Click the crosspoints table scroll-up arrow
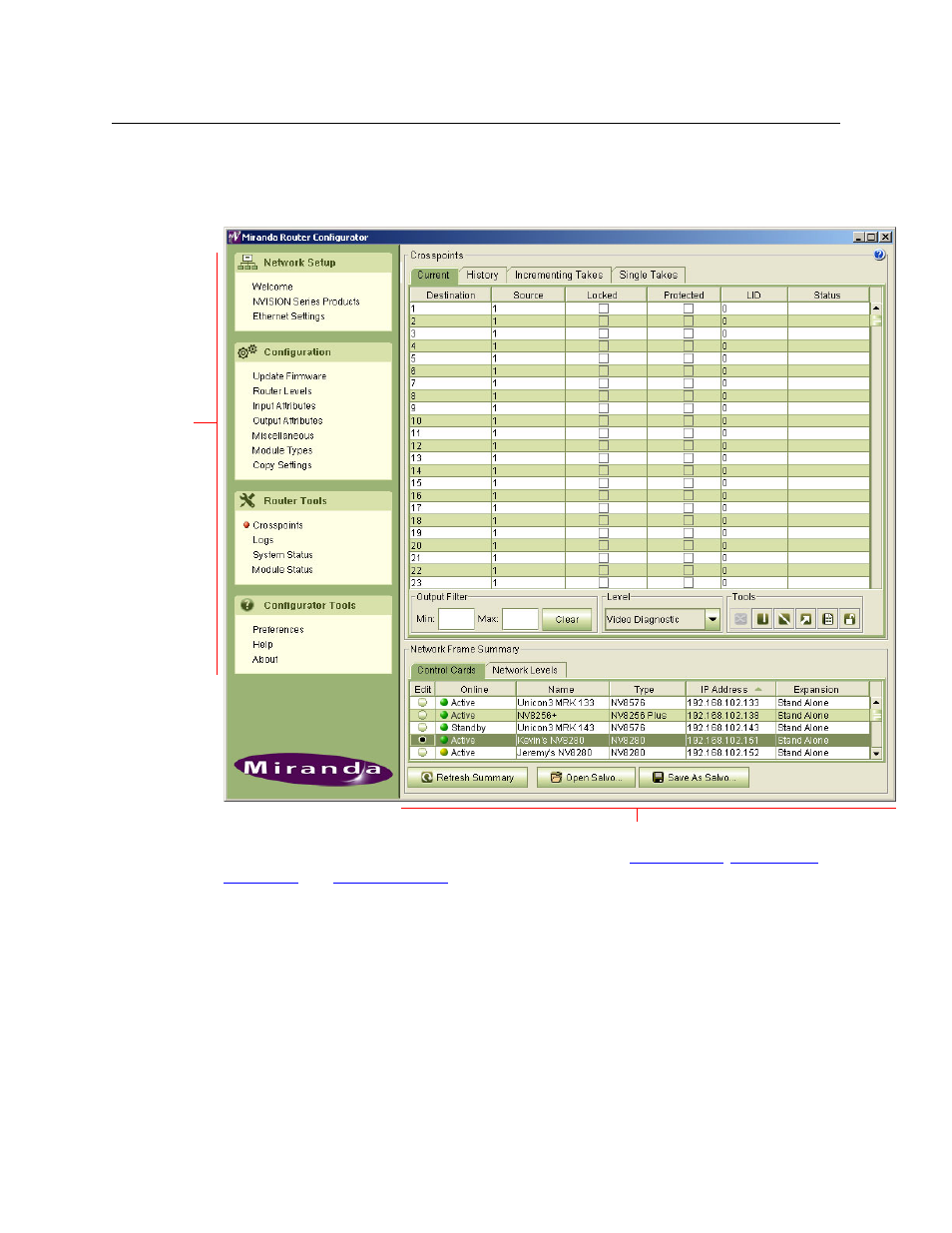952x1233 pixels. click(876, 308)
